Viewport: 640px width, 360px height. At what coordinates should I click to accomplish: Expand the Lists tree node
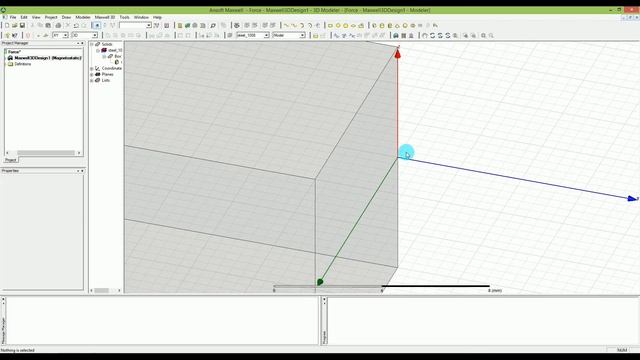92,80
